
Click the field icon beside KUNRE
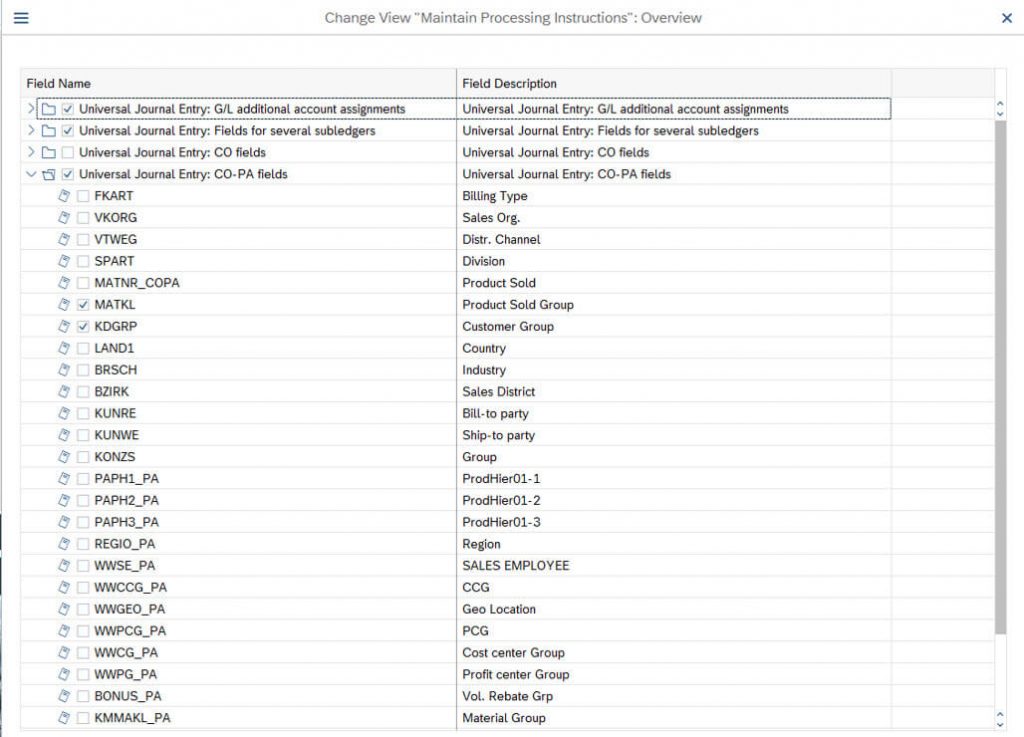click(x=64, y=413)
